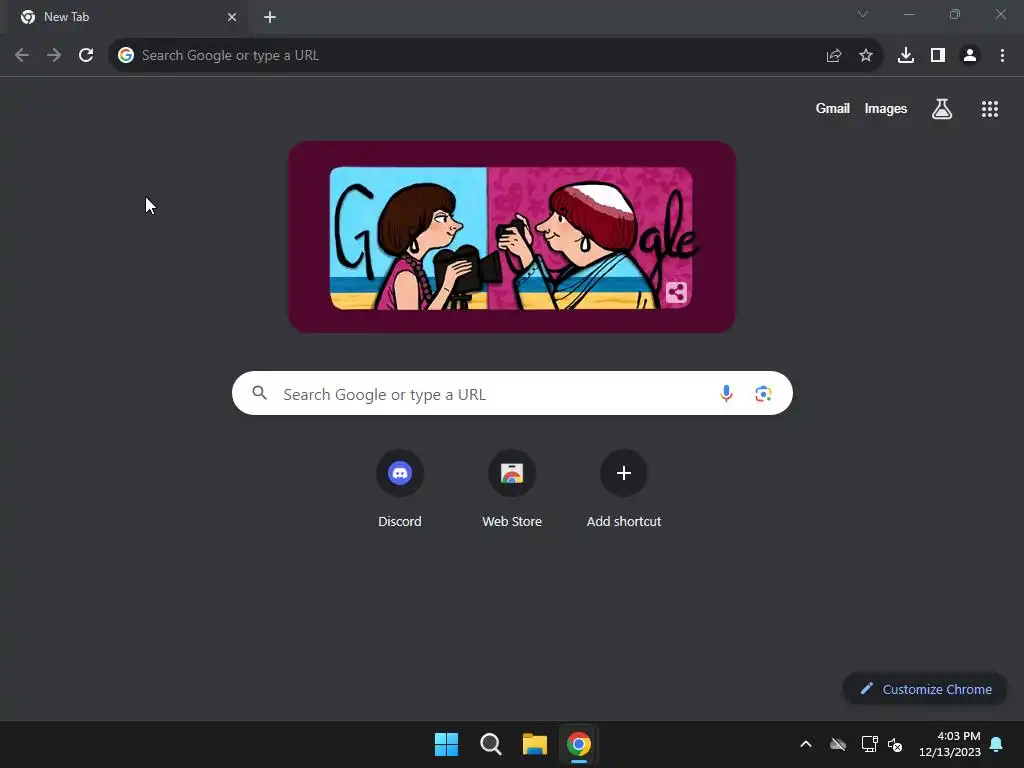Toggle the Chrome side panel
Screen dimensions: 1024x768
point(938,56)
